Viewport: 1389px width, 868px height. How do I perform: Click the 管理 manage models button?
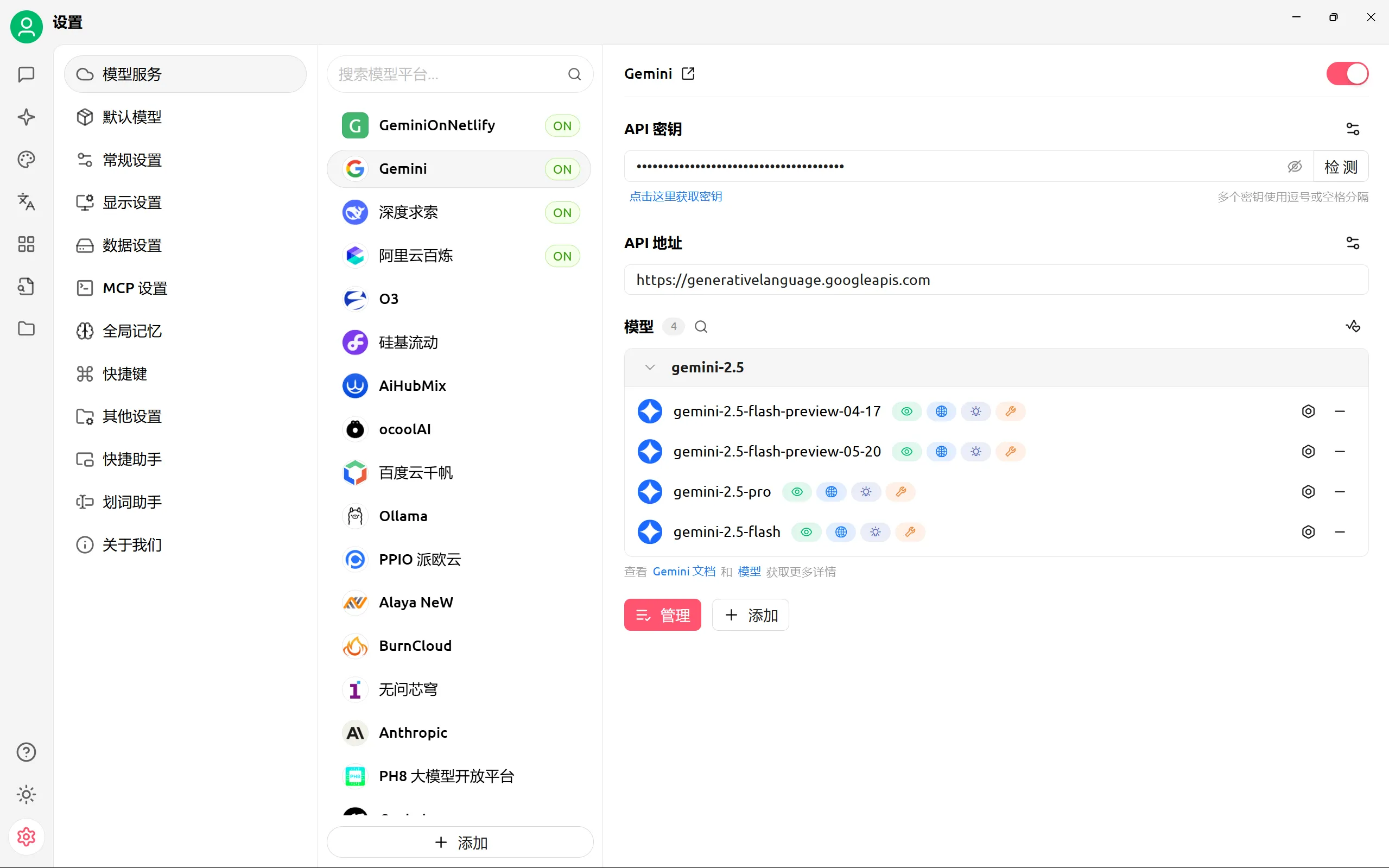[x=662, y=616]
